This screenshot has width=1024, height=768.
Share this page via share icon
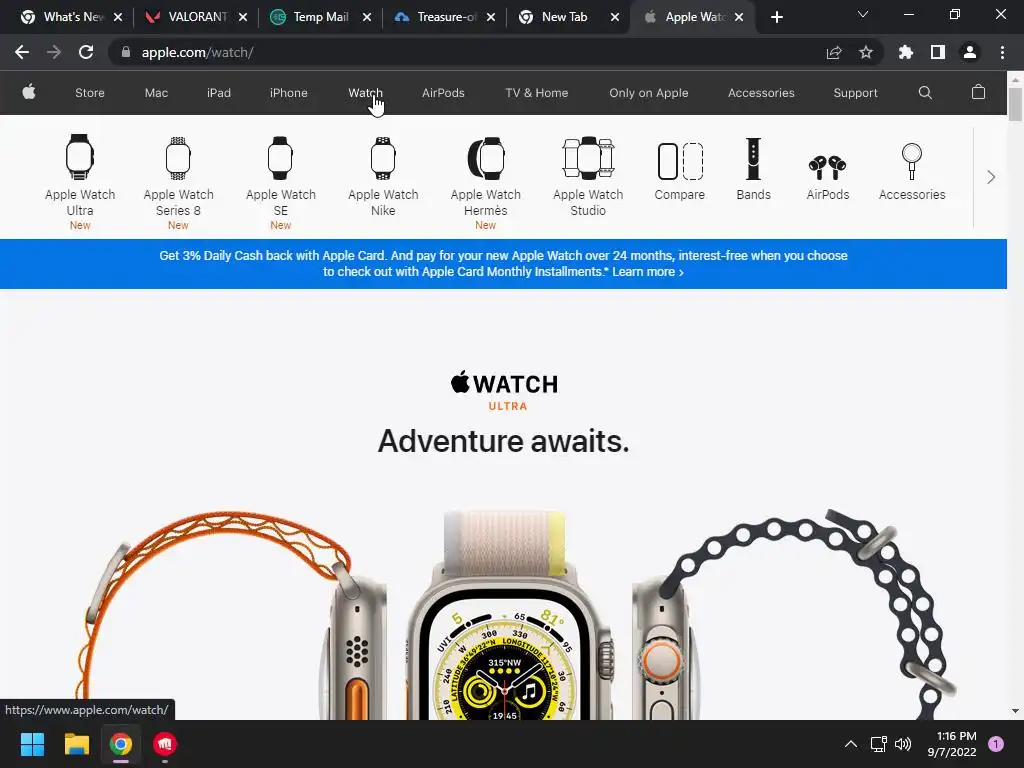point(834,52)
